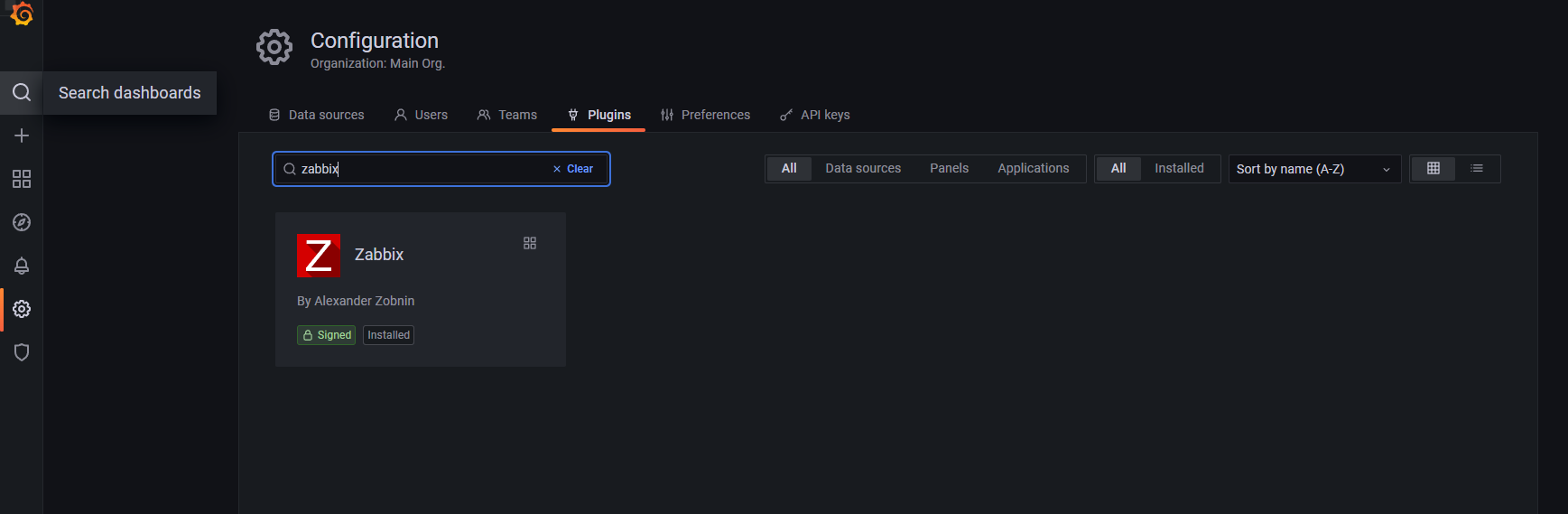Open the API keys tab
The height and width of the screenshot is (514, 1568).
point(815,115)
